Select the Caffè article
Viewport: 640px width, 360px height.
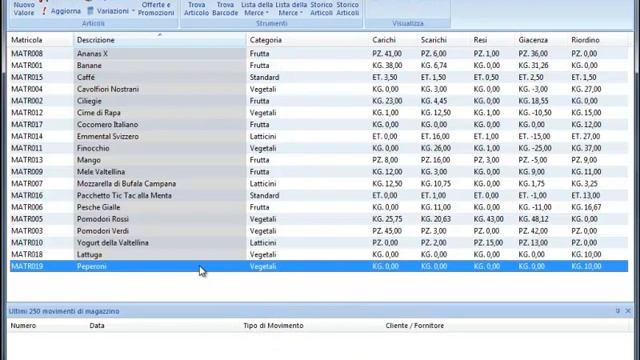click(86, 77)
